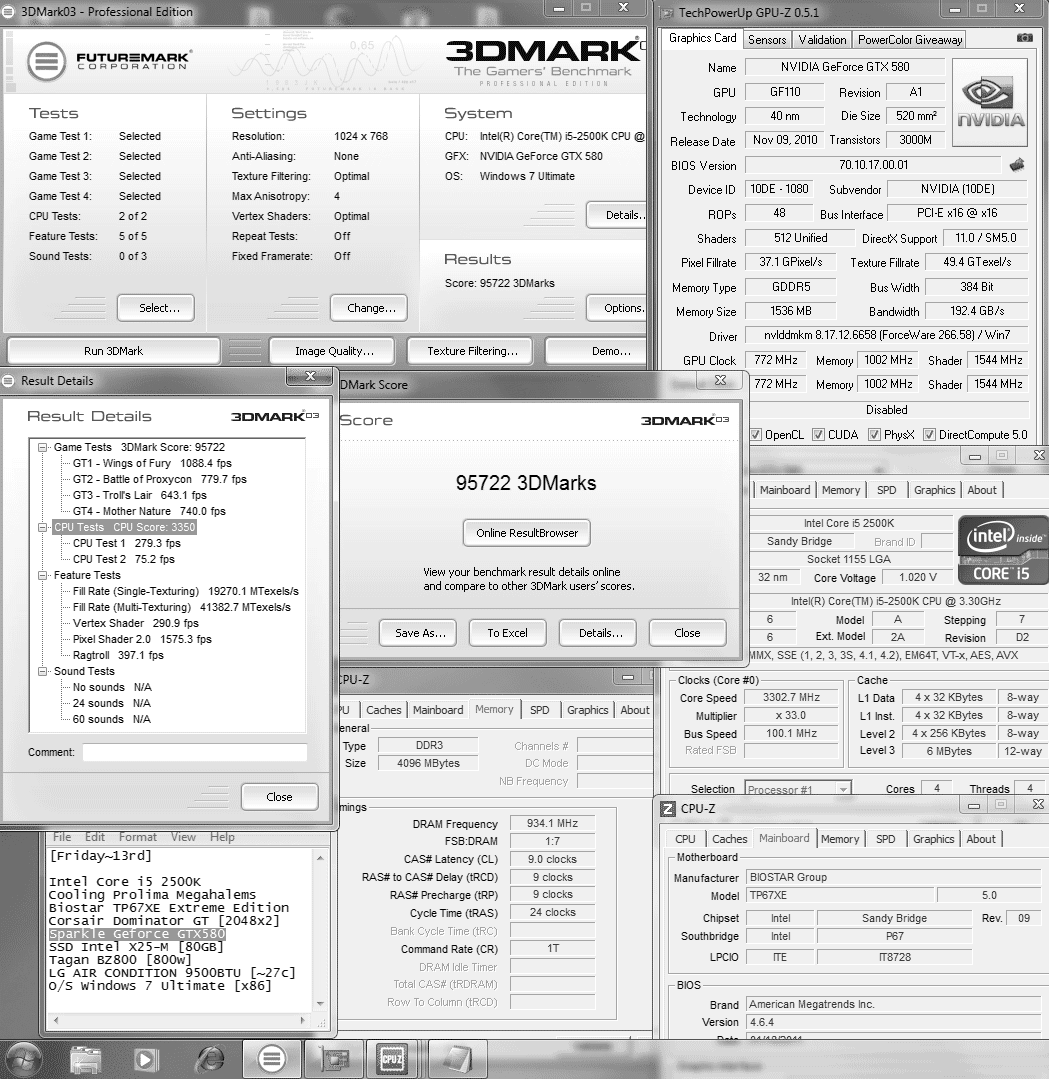
Task: Click the GPU name field NVIDIA GeForce GTX 580
Action: [845, 67]
